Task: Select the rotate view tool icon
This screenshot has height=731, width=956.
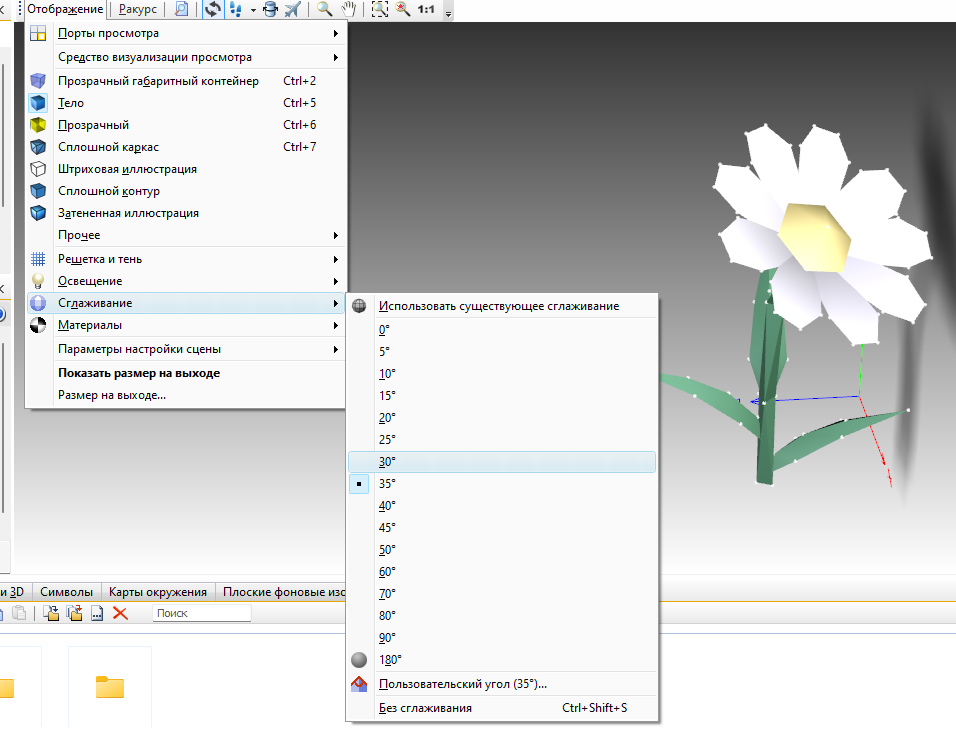Action: coord(213,9)
